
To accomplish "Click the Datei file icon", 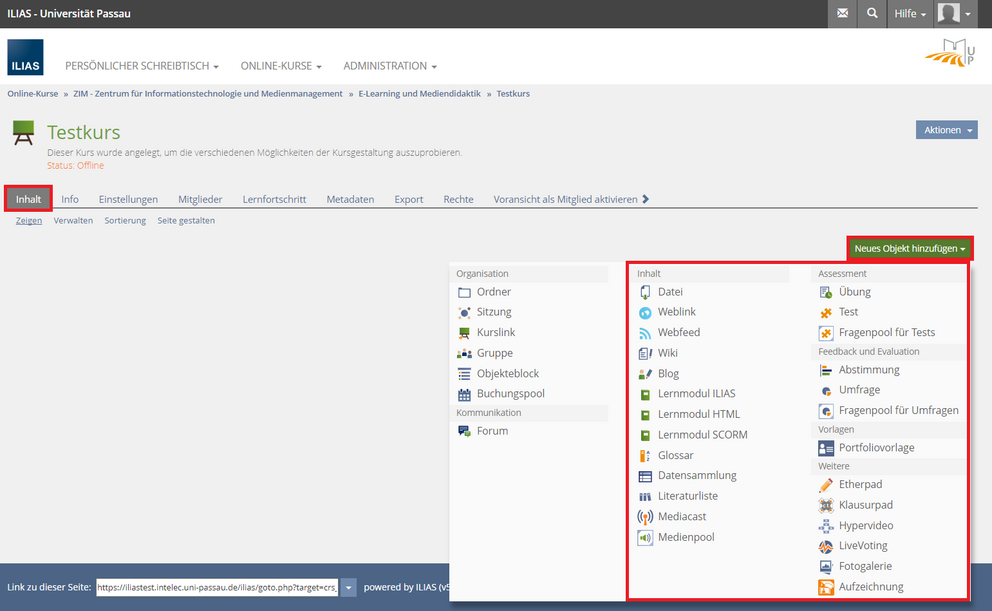I will pyautogui.click(x=645, y=292).
